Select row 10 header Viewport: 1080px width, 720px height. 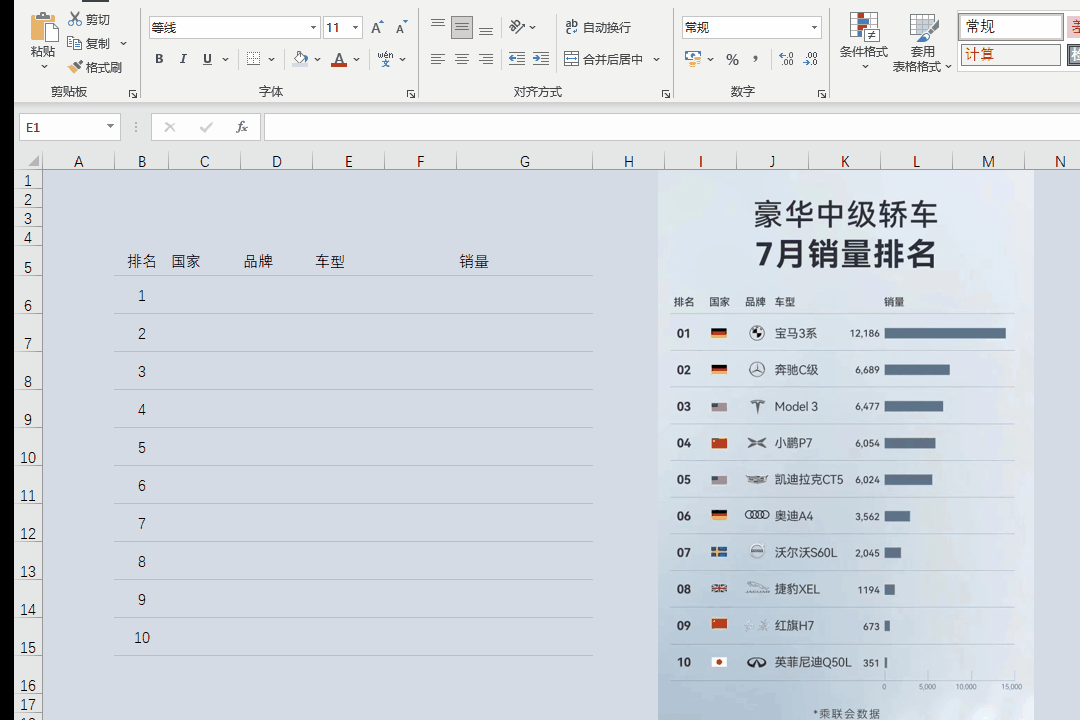28,448
